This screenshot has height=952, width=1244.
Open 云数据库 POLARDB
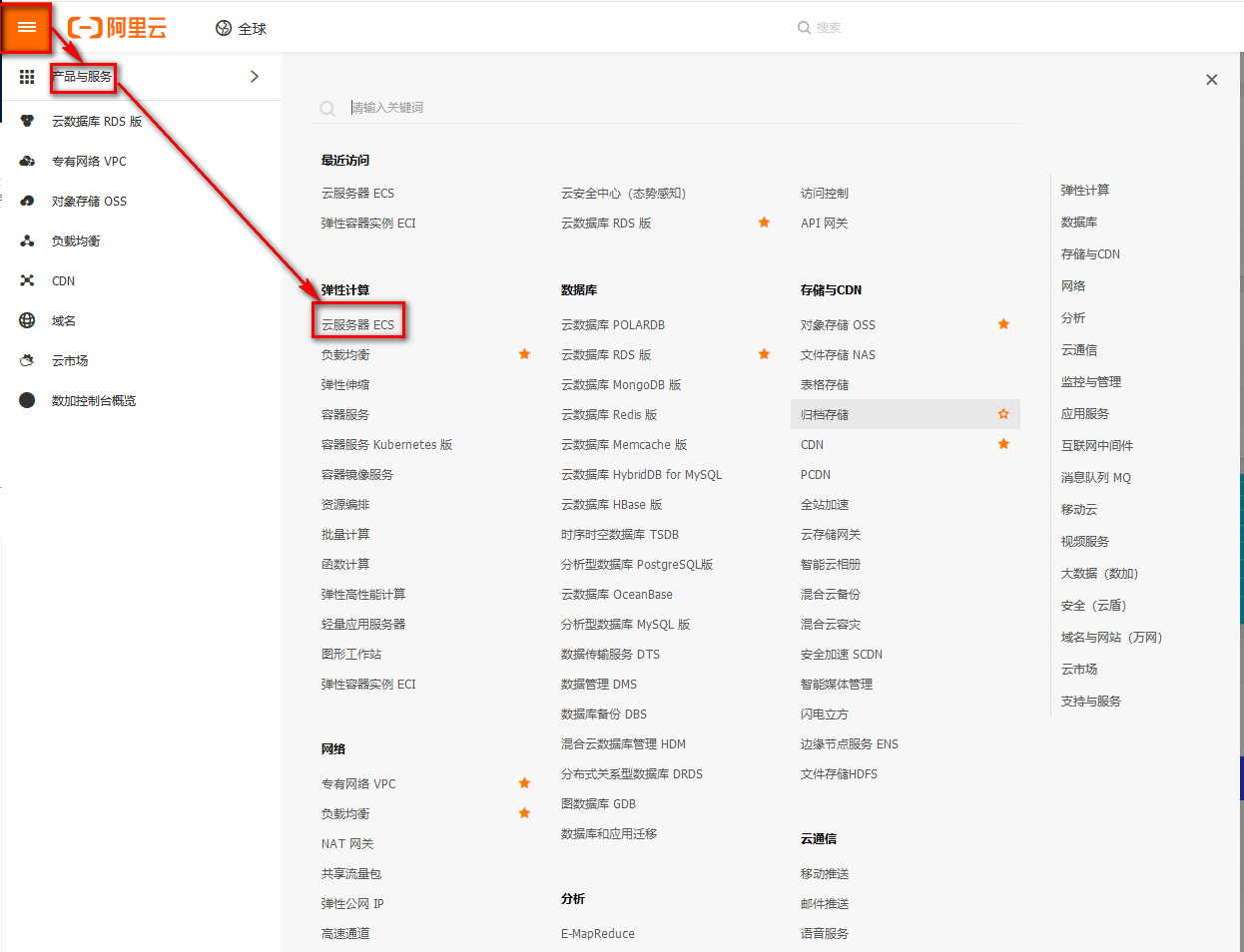(613, 324)
